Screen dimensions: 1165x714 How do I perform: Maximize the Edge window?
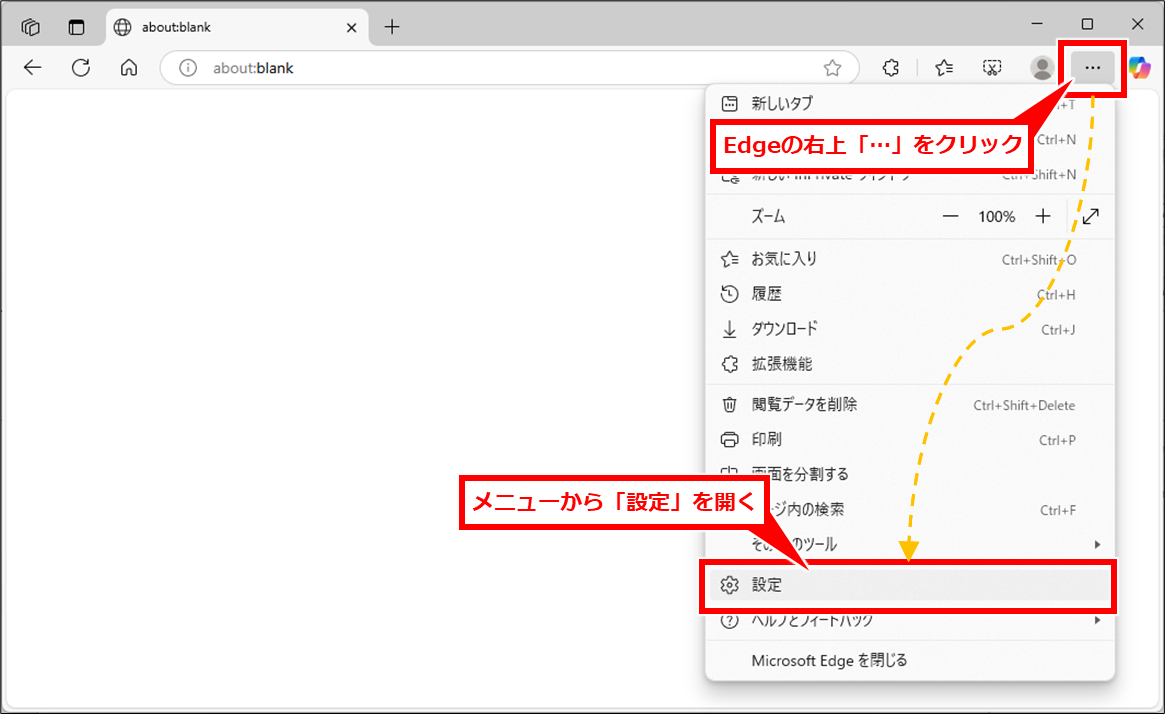tap(1087, 25)
